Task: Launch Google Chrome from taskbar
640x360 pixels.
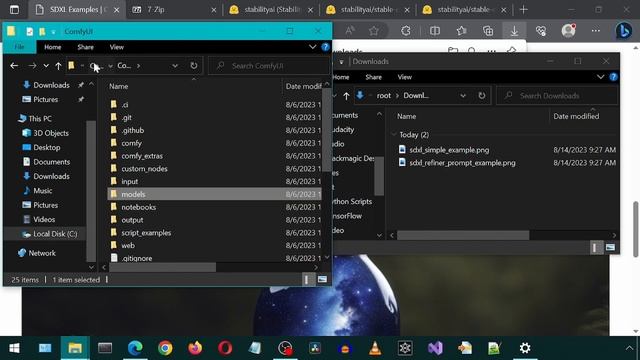Action: pos(165,348)
